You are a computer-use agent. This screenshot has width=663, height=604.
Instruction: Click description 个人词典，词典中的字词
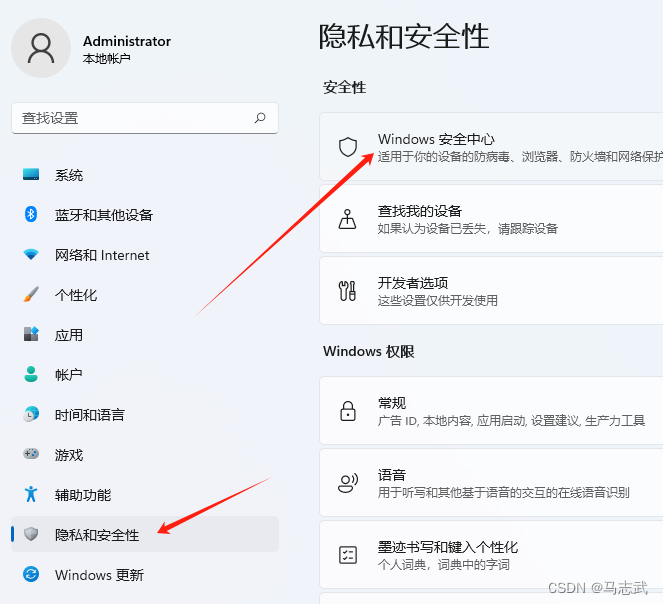443,565
